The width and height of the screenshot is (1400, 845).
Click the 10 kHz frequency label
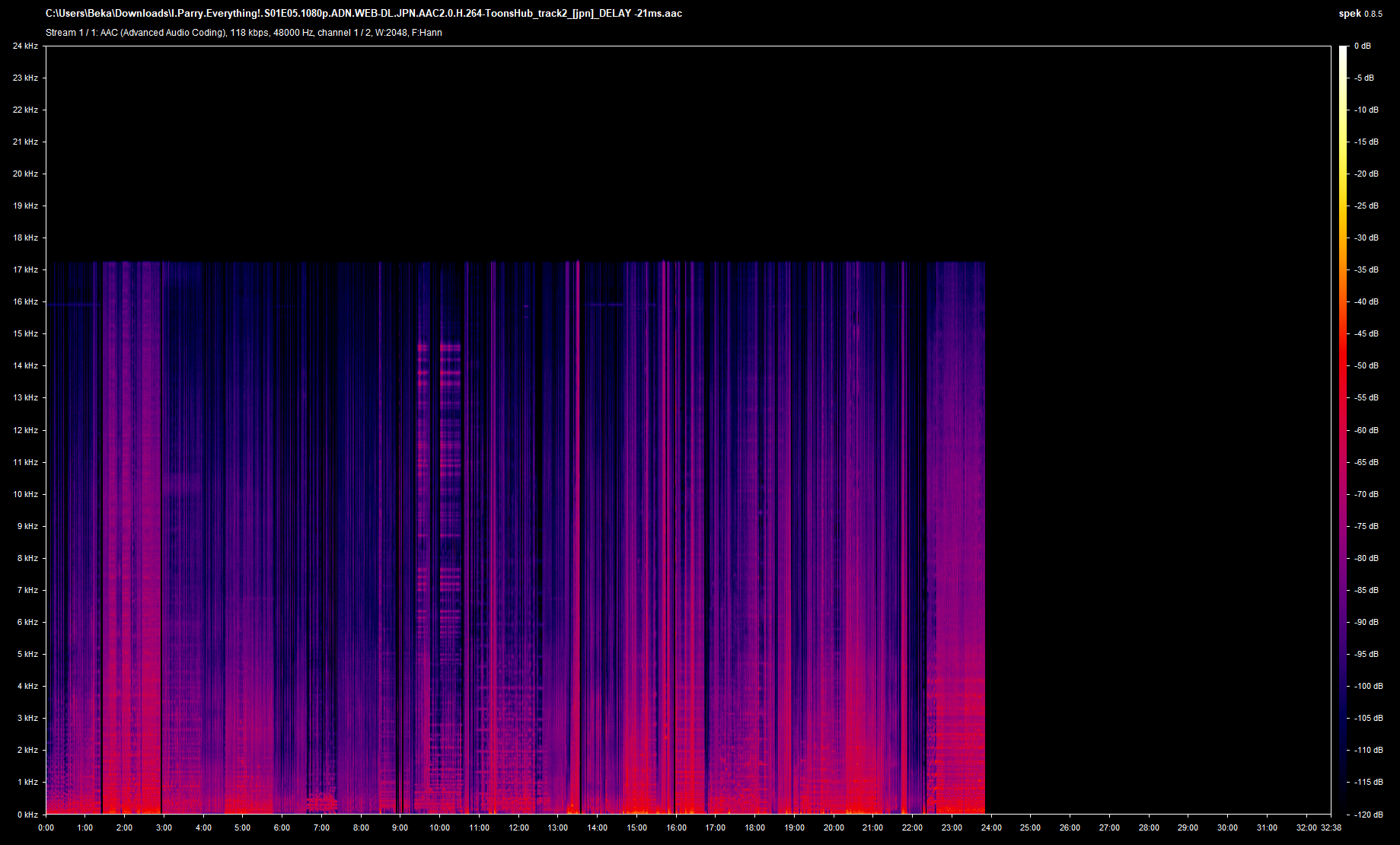(x=25, y=494)
